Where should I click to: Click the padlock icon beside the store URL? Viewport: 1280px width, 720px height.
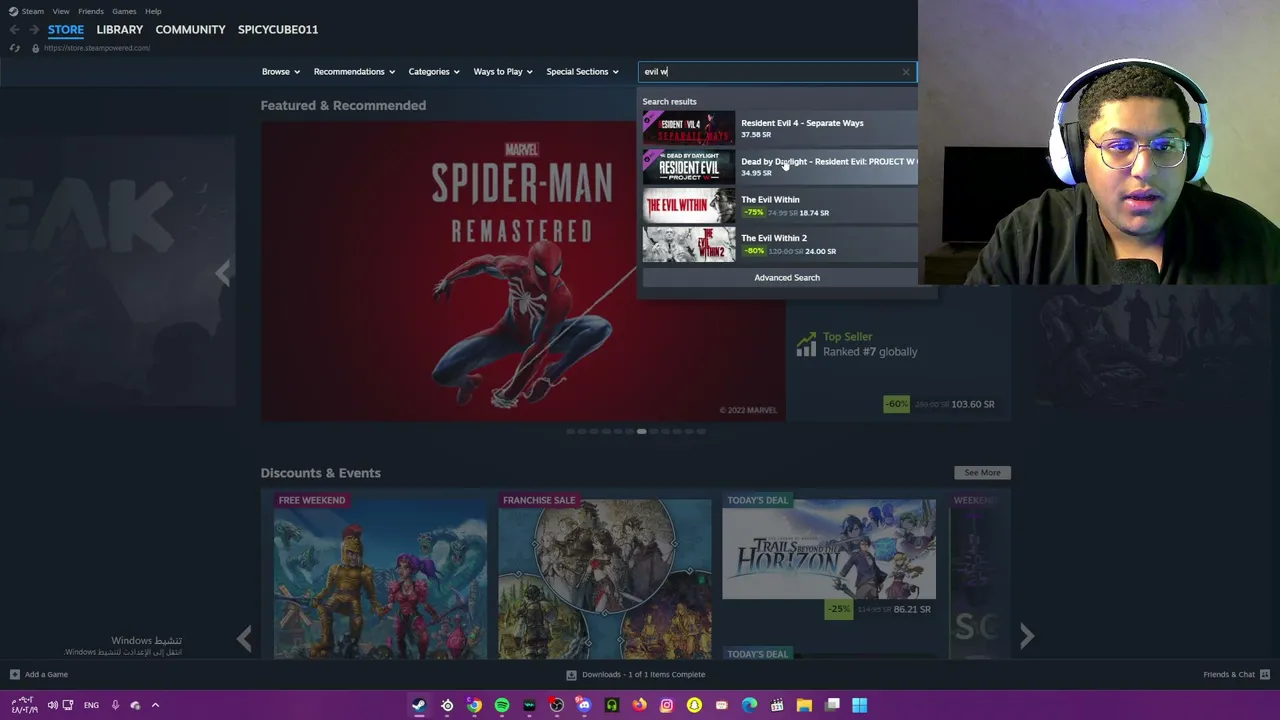point(35,48)
